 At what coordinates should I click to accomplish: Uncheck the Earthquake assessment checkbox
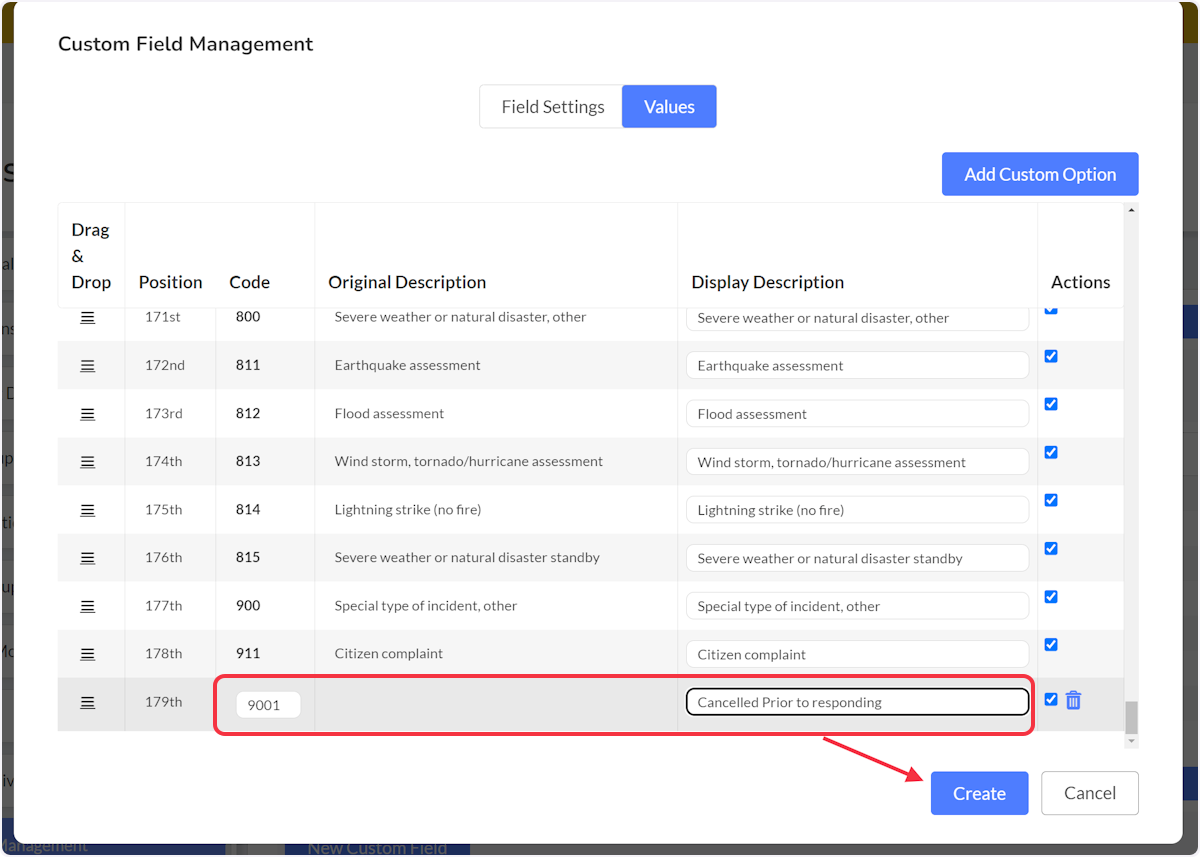point(1051,356)
